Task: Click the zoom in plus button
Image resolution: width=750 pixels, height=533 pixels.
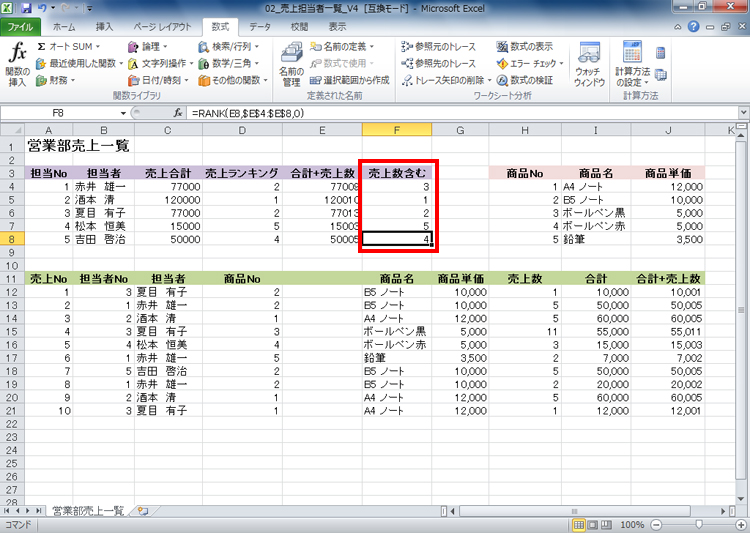Action: [741, 525]
